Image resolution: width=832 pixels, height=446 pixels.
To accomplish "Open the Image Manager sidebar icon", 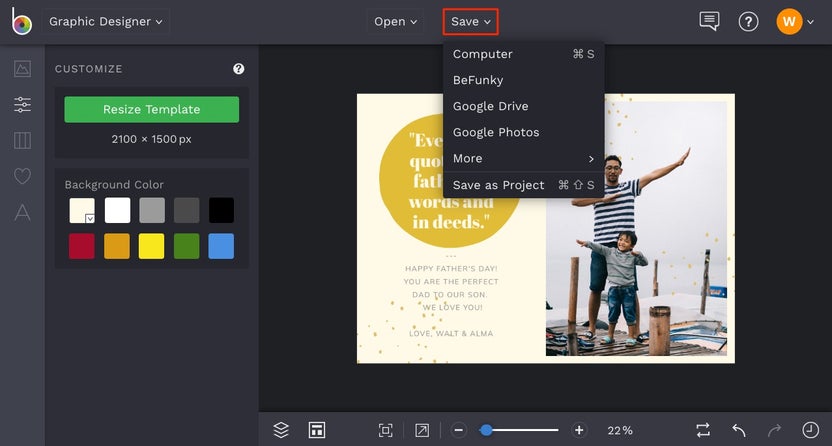I will [x=22, y=69].
